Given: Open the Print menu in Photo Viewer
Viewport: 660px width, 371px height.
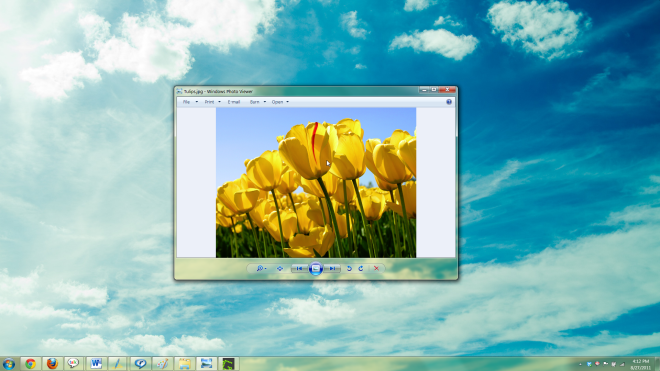Looking at the screenshot, I should [213, 102].
